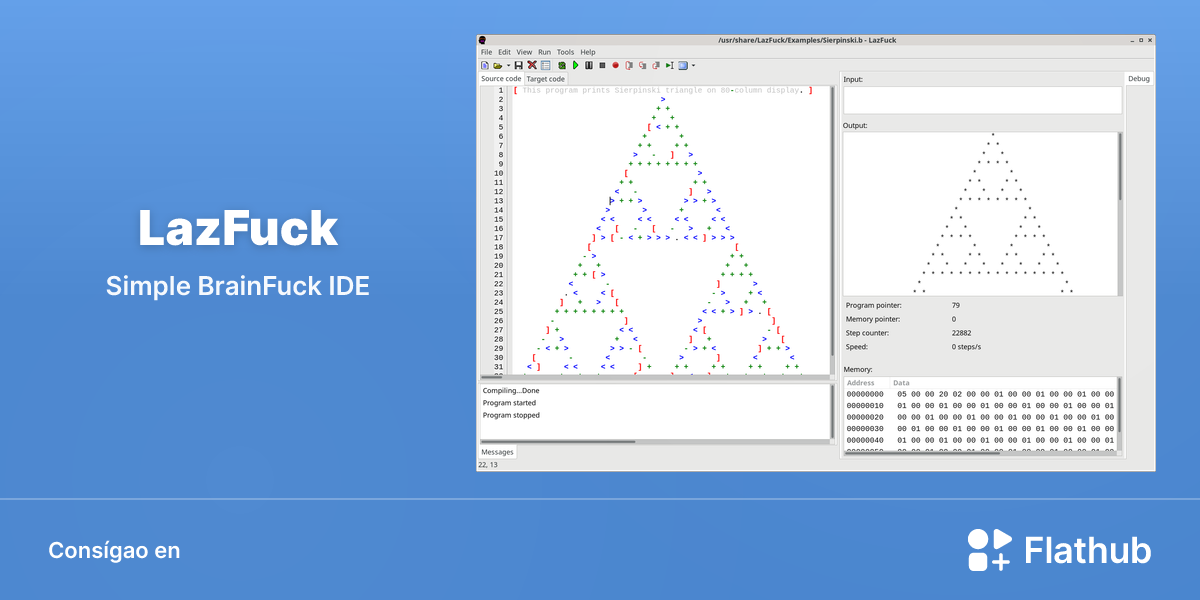The width and height of the screenshot is (1200, 600).
Task: Click line number 17 in the gutter
Action: [498, 237]
